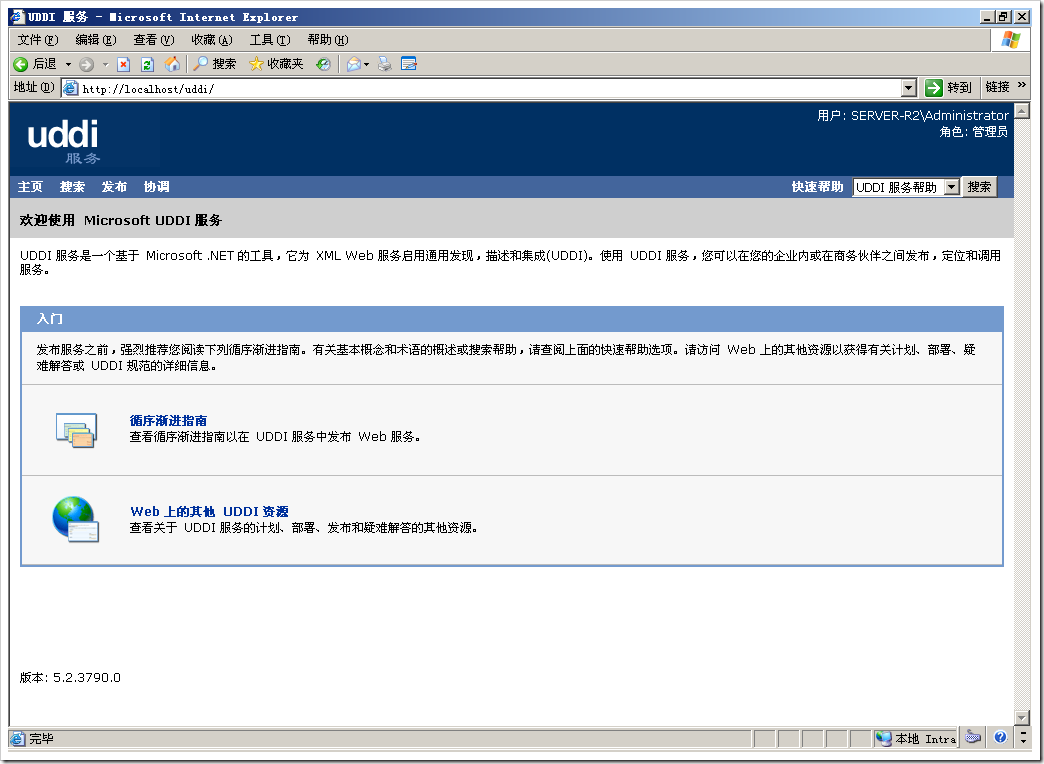Open the 查看(V) menu
Image resolution: width=1044 pixels, height=764 pixels.
(x=154, y=40)
